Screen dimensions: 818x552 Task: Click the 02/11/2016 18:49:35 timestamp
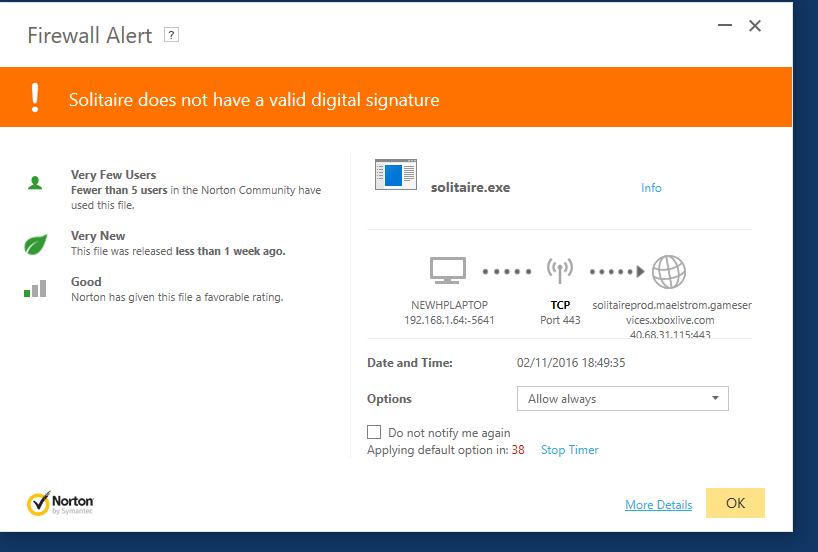[571, 363]
